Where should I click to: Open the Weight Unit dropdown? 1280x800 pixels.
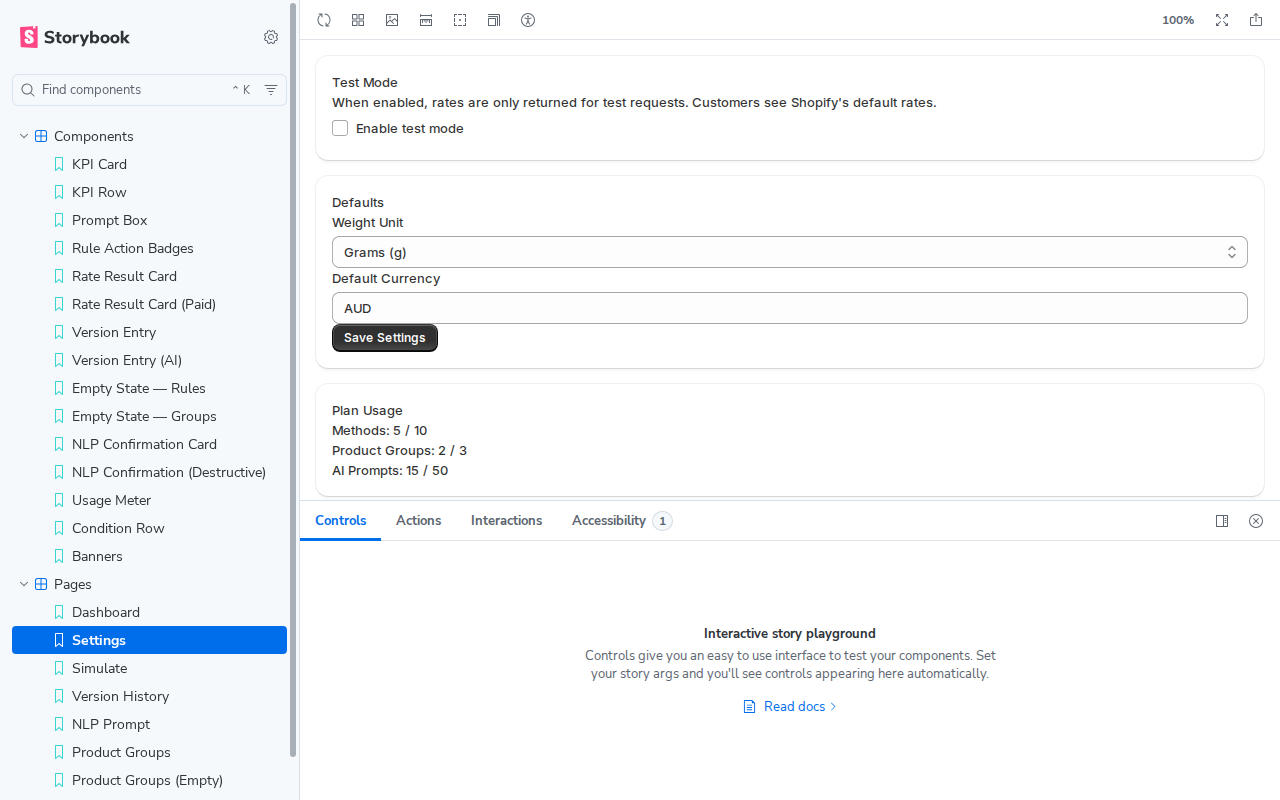point(789,252)
